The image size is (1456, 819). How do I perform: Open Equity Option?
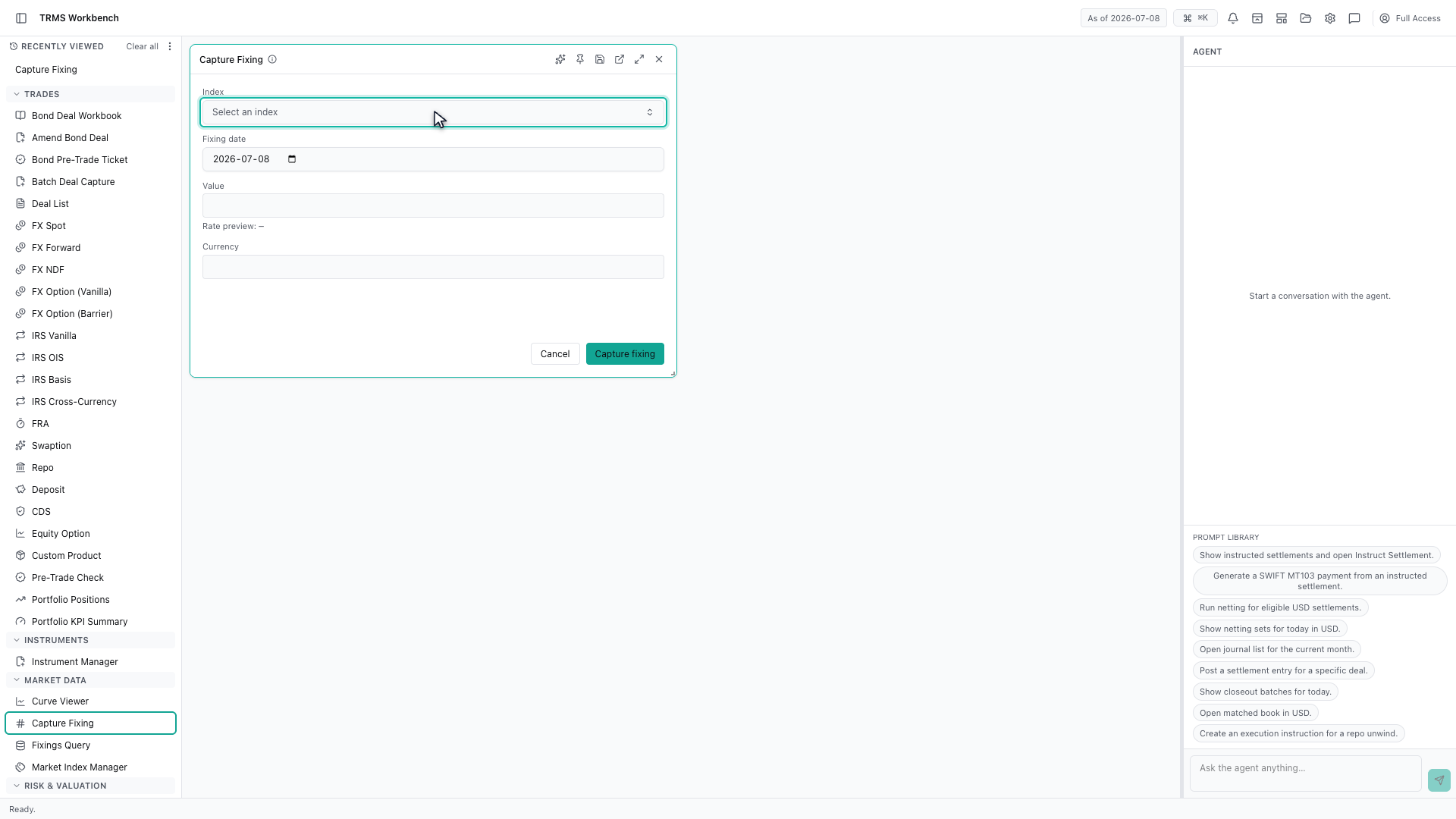click(x=90, y=534)
